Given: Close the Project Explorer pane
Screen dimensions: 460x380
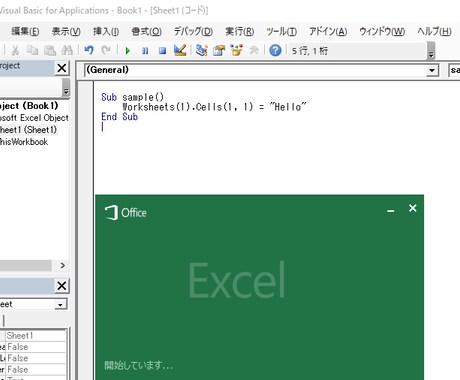Looking at the screenshot, I should pos(62,68).
